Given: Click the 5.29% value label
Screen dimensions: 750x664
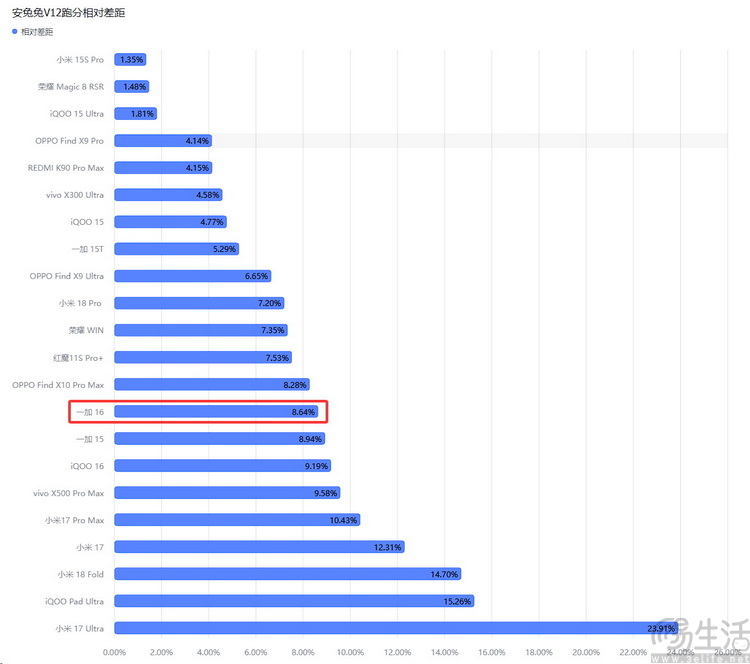Looking at the screenshot, I should (x=224, y=249).
